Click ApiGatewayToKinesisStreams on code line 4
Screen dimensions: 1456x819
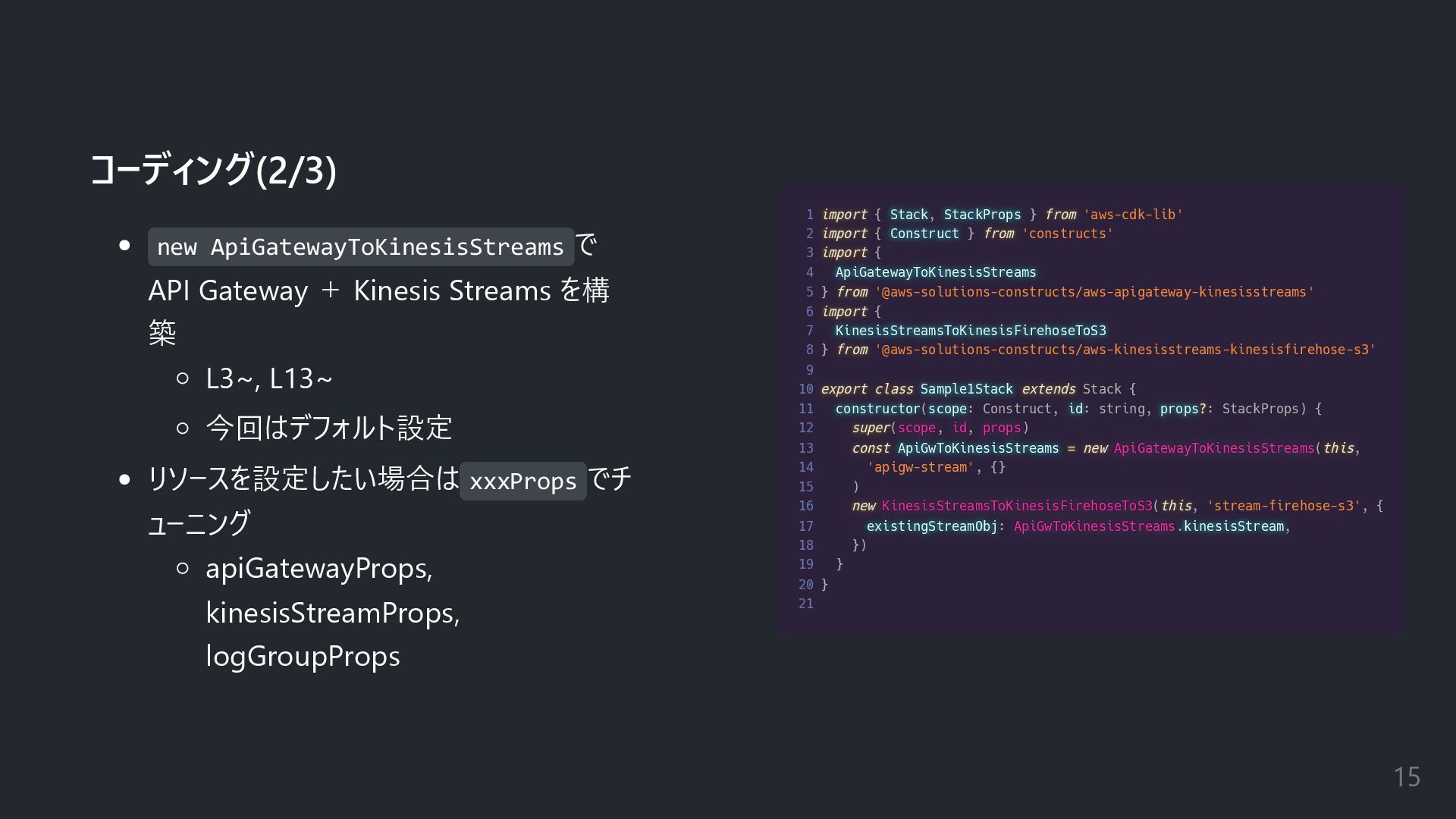(935, 272)
